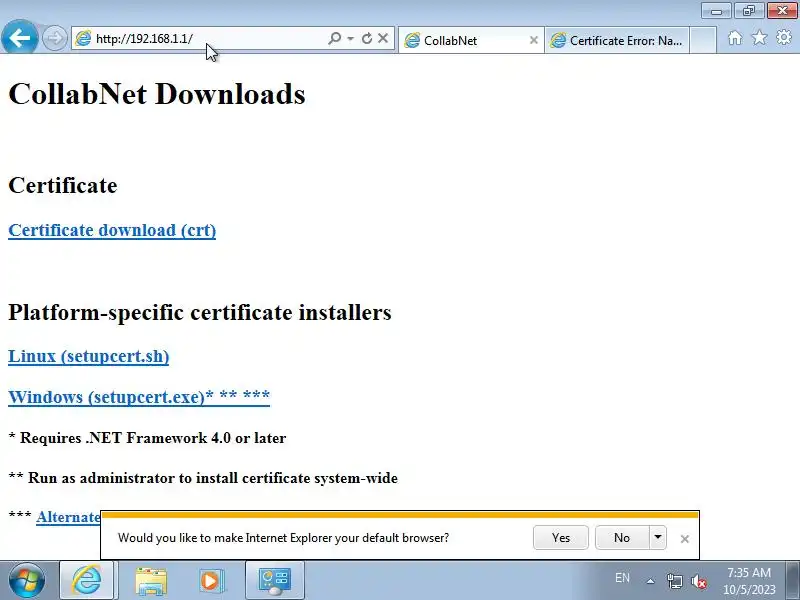800x600 pixels.
Task: Minimize the Internet Explorer window
Action: tap(716, 11)
